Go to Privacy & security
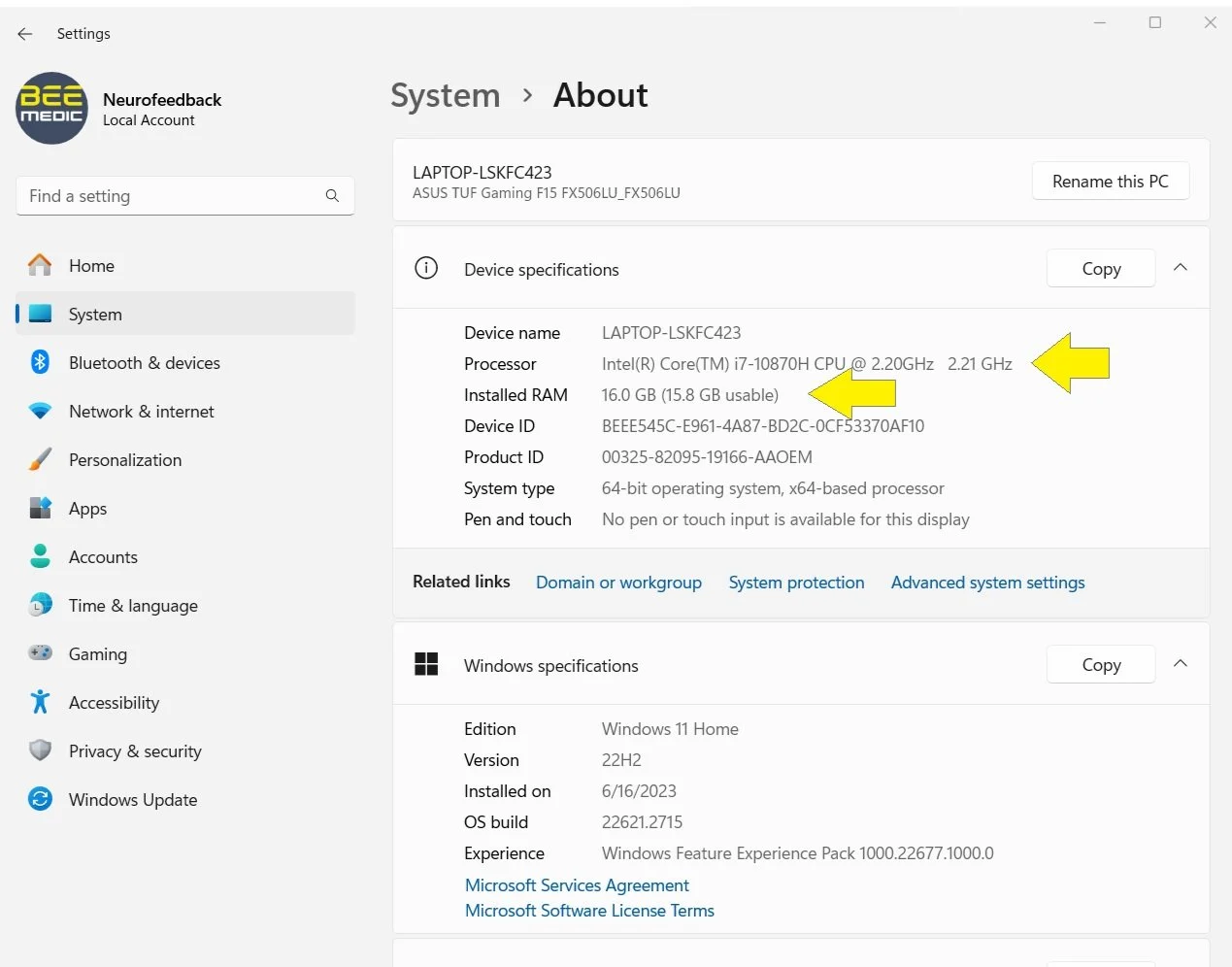This screenshot has height=967, width=1232. click(184, 750)
